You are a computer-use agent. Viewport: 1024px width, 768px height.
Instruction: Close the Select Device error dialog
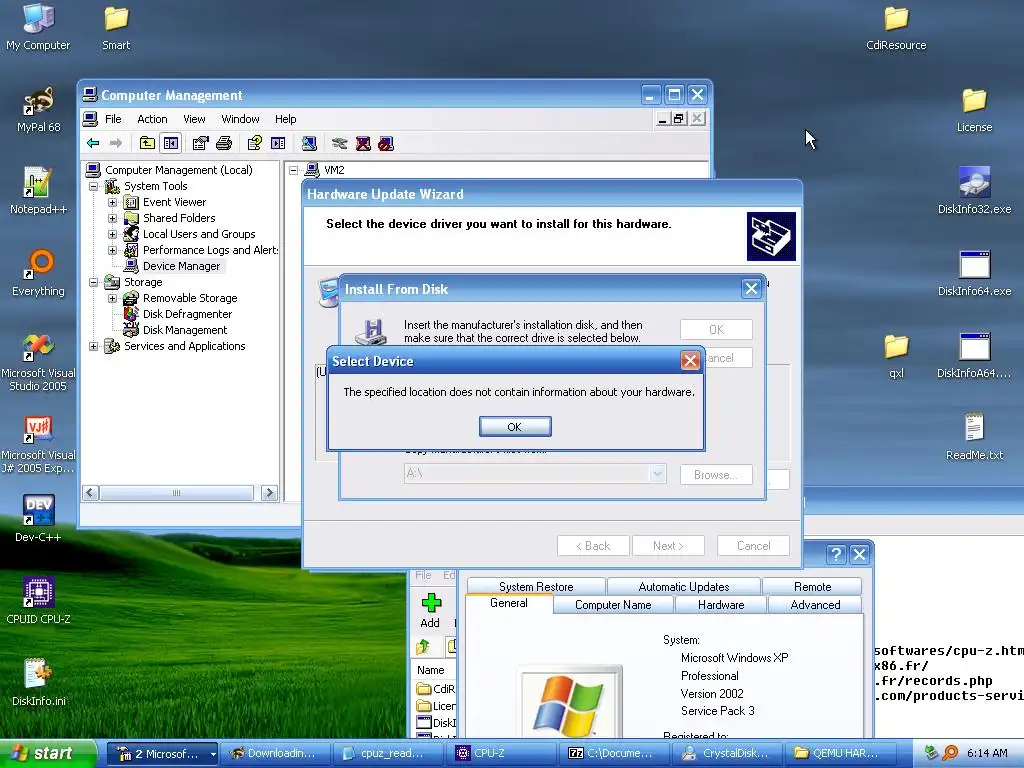(690, 360)
